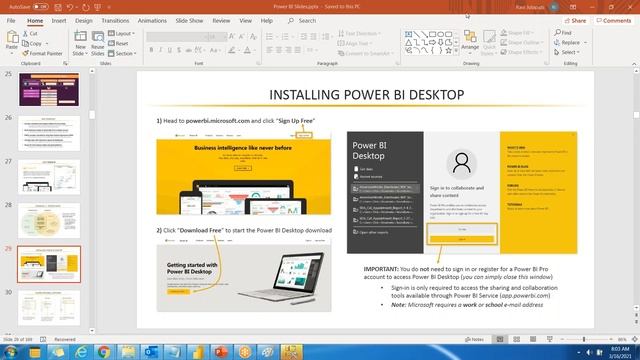Pick the right arrow shape in gallery
The image size is (640, 360).
432,42
